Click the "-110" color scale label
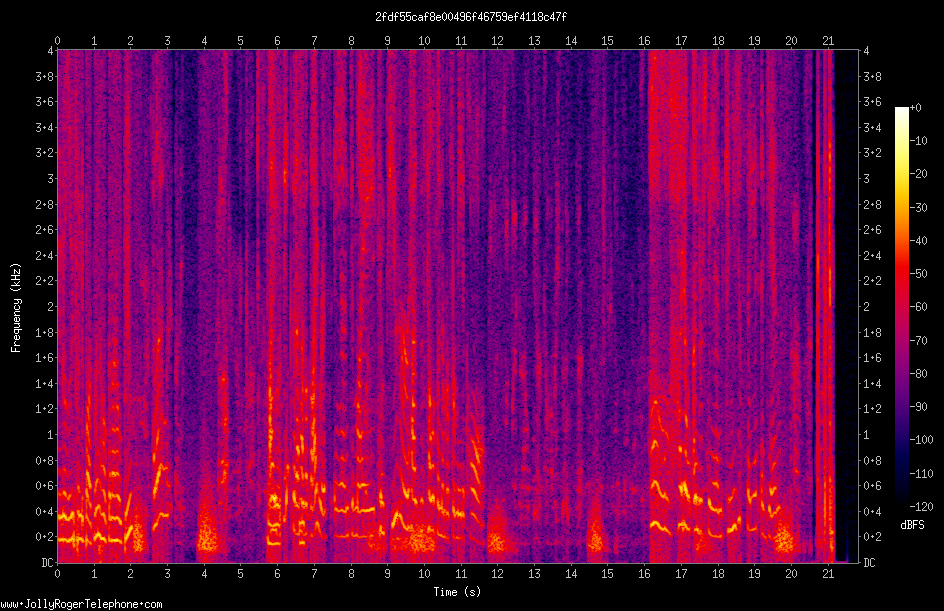This screenshot has height=611, width=944. 922,474
